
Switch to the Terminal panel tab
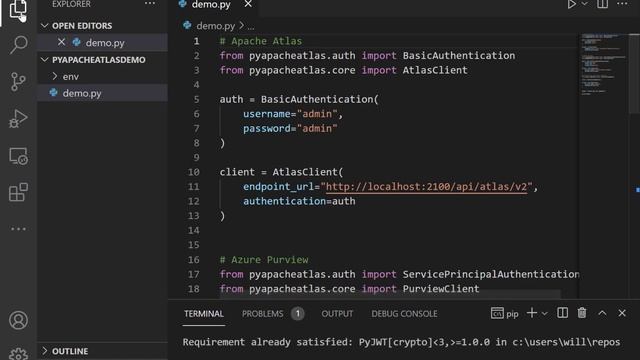tap(204, 313)
